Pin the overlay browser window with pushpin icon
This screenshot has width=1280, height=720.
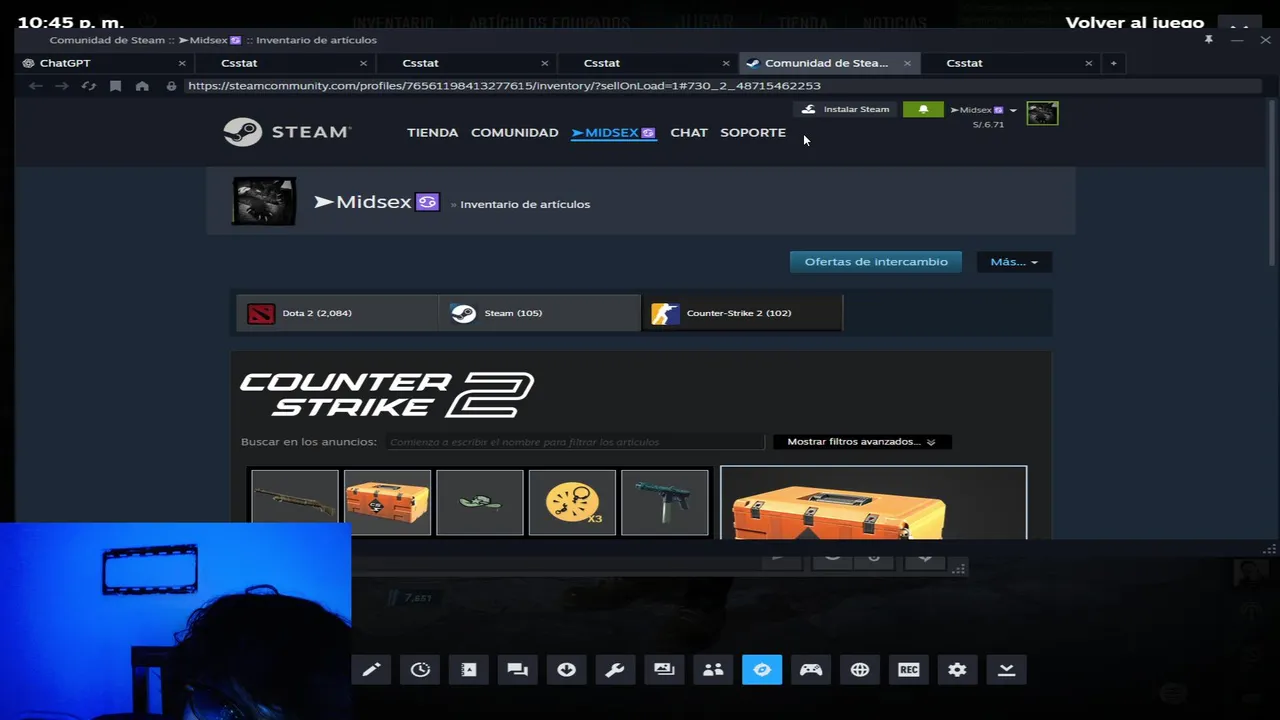coord(1208,40)
